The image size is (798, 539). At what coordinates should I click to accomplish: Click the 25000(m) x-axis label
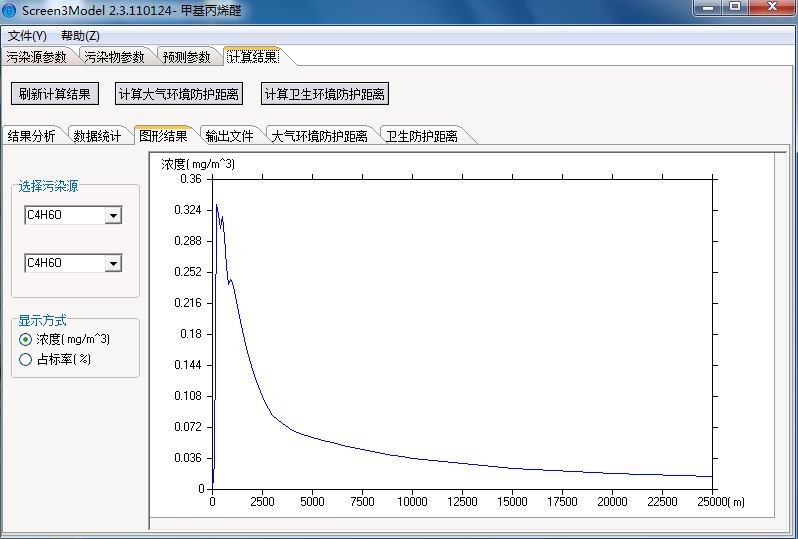721,502
